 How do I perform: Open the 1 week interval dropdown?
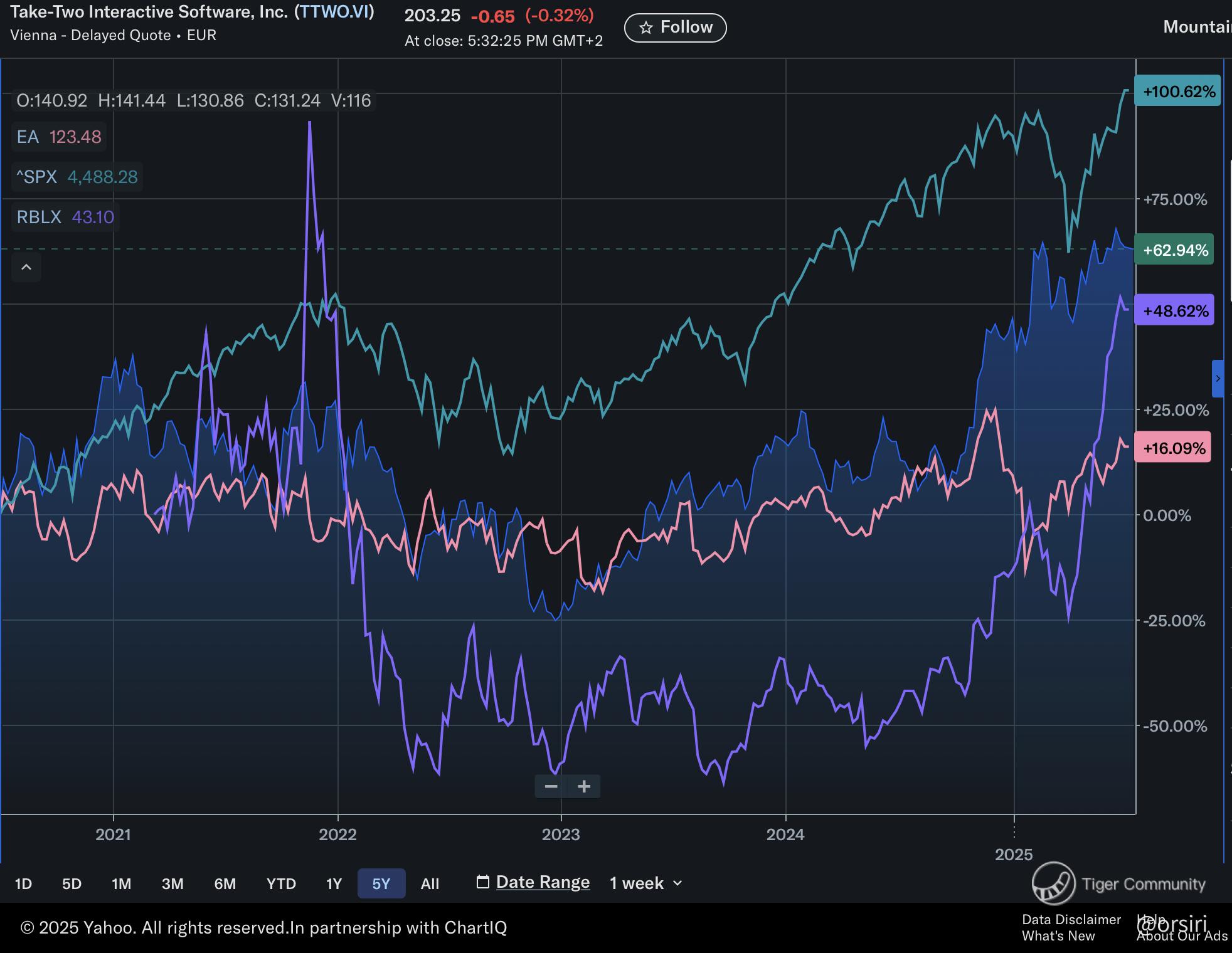645,883
